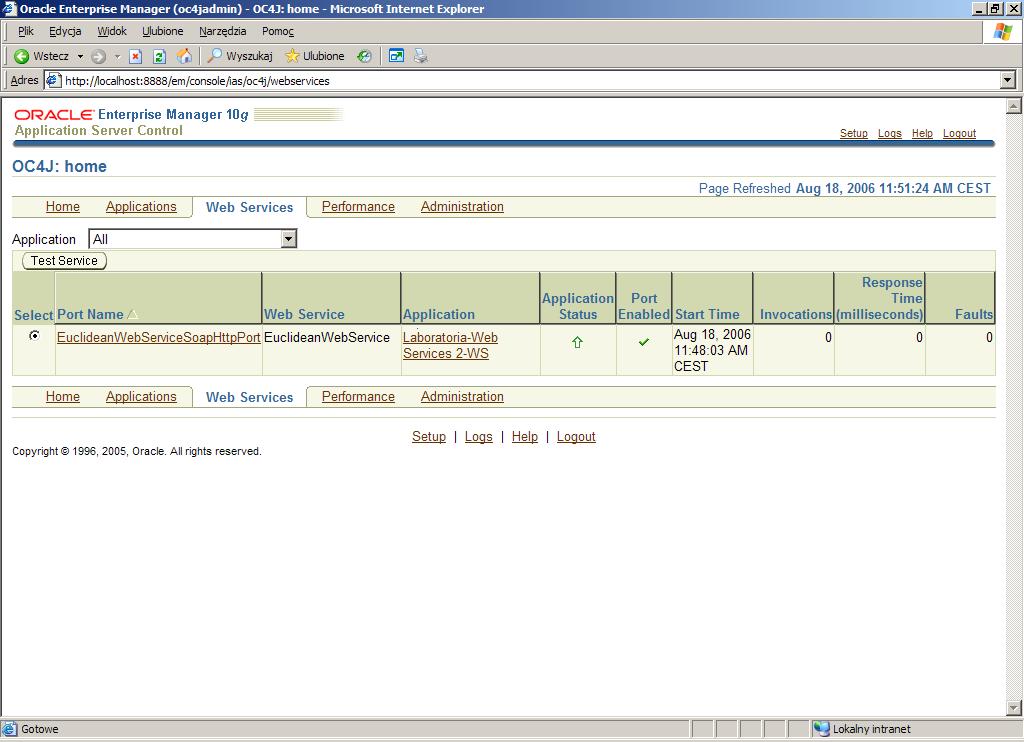Click bottom Administration tab link
The image size is (1024, 742).
click(462, 396)
